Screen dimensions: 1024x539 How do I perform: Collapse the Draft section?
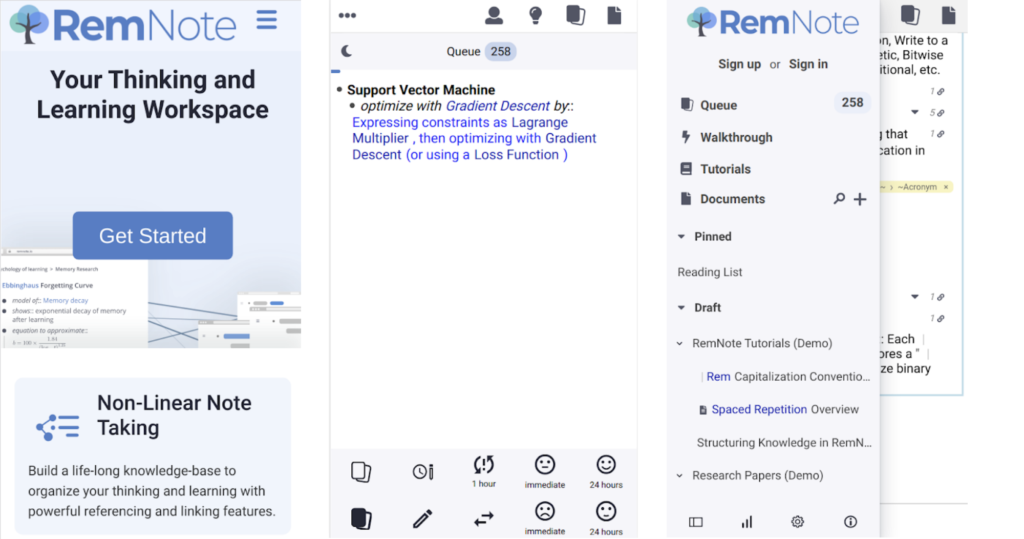click(681, 307)
